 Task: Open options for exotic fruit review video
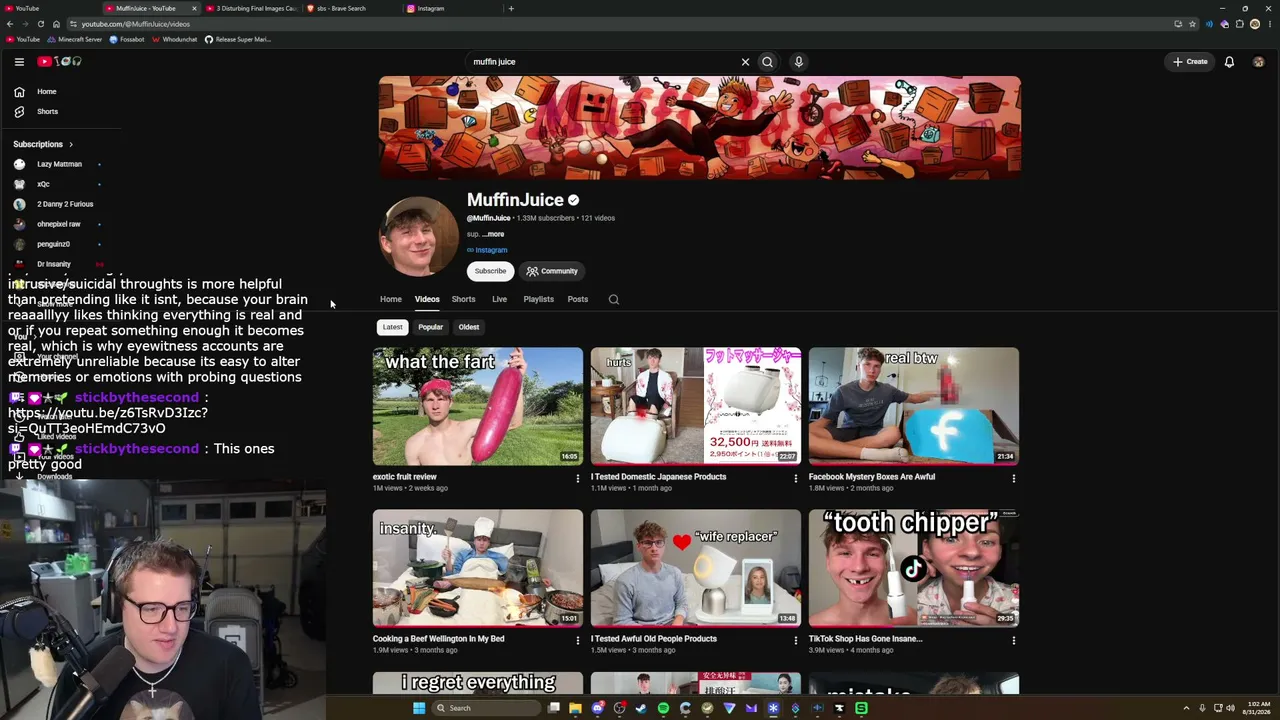point(577,479)
